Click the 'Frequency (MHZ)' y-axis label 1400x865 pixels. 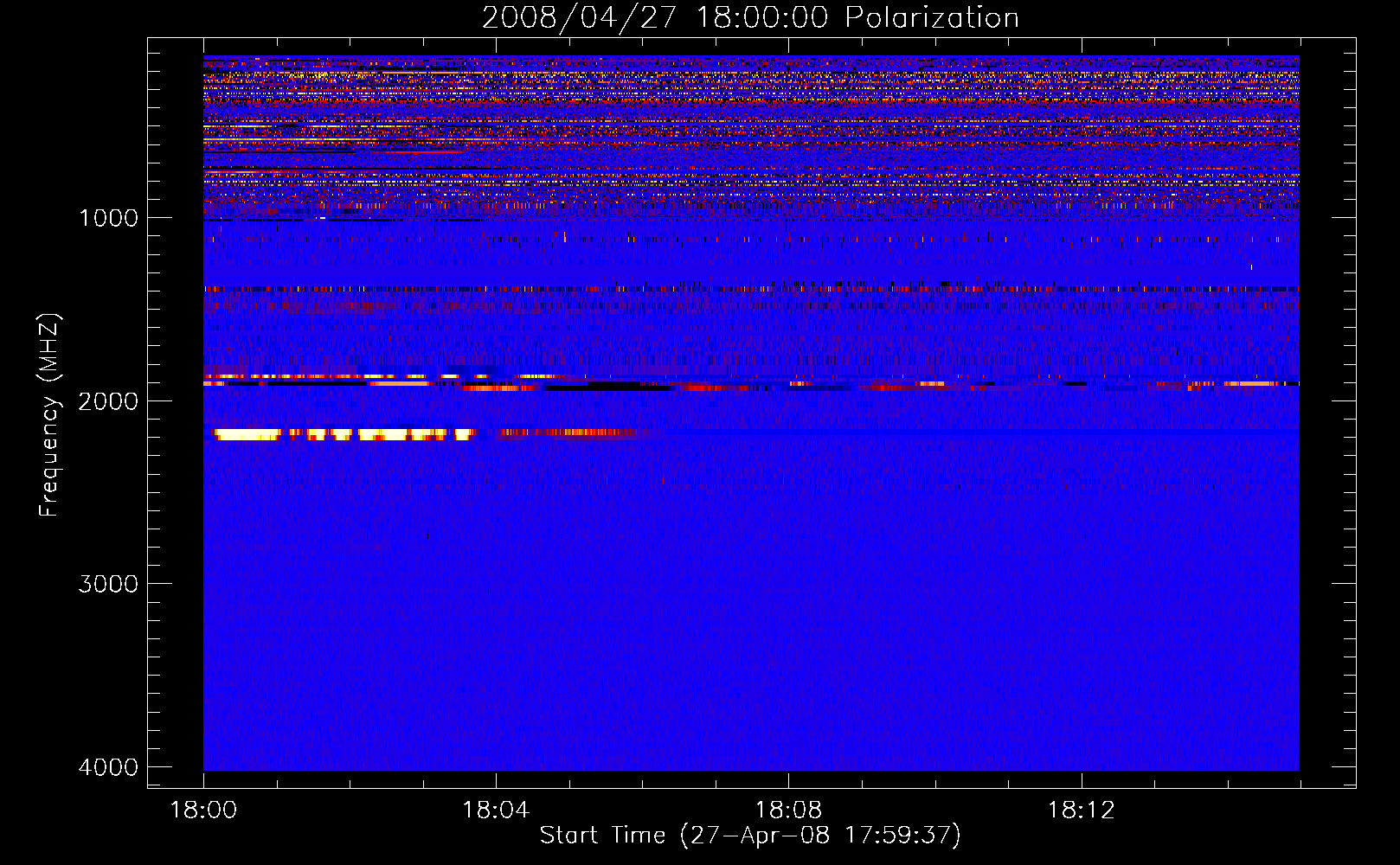(x=49, y=415)
